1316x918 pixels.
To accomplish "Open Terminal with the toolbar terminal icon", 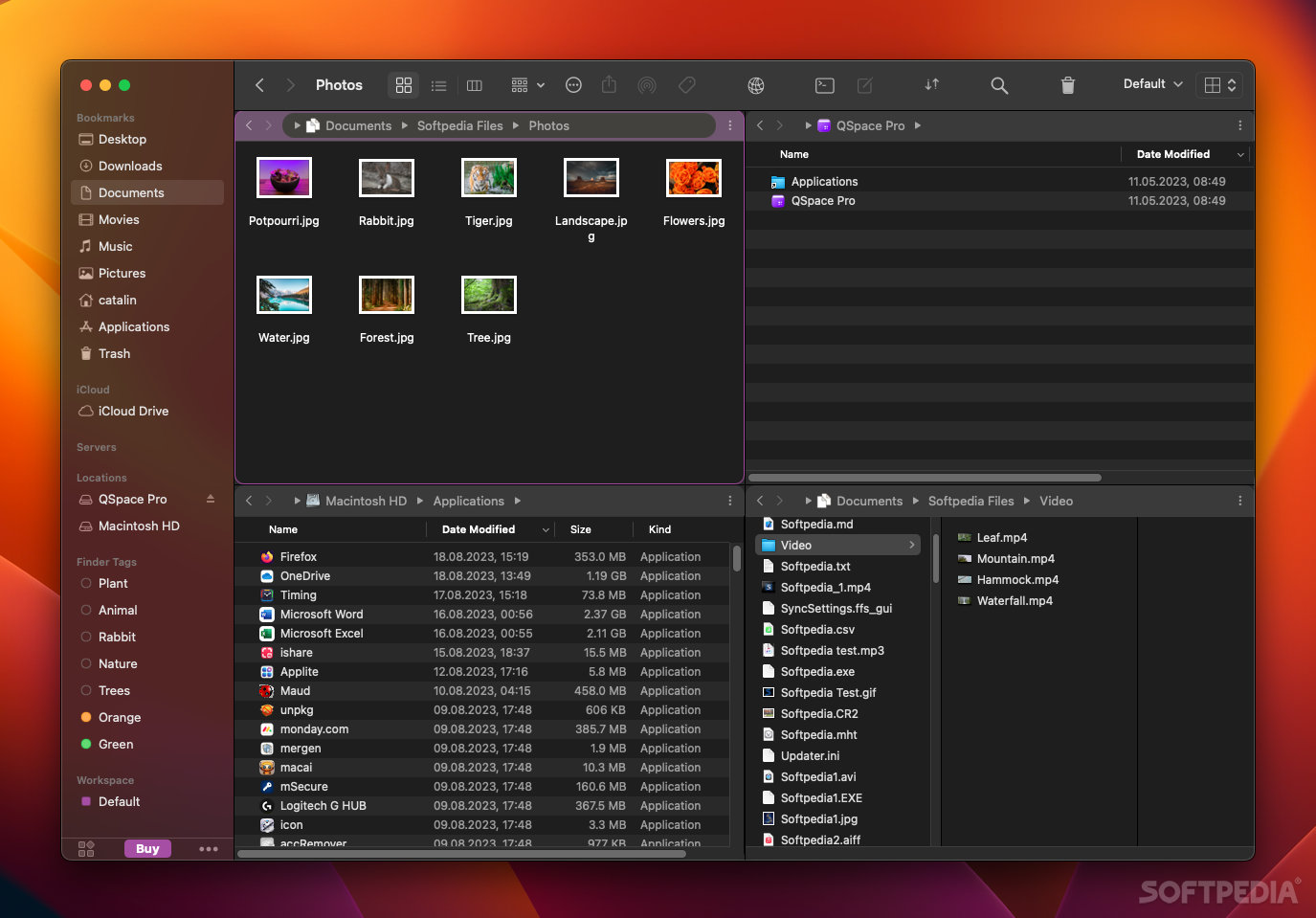I will (x=824, y=85).
